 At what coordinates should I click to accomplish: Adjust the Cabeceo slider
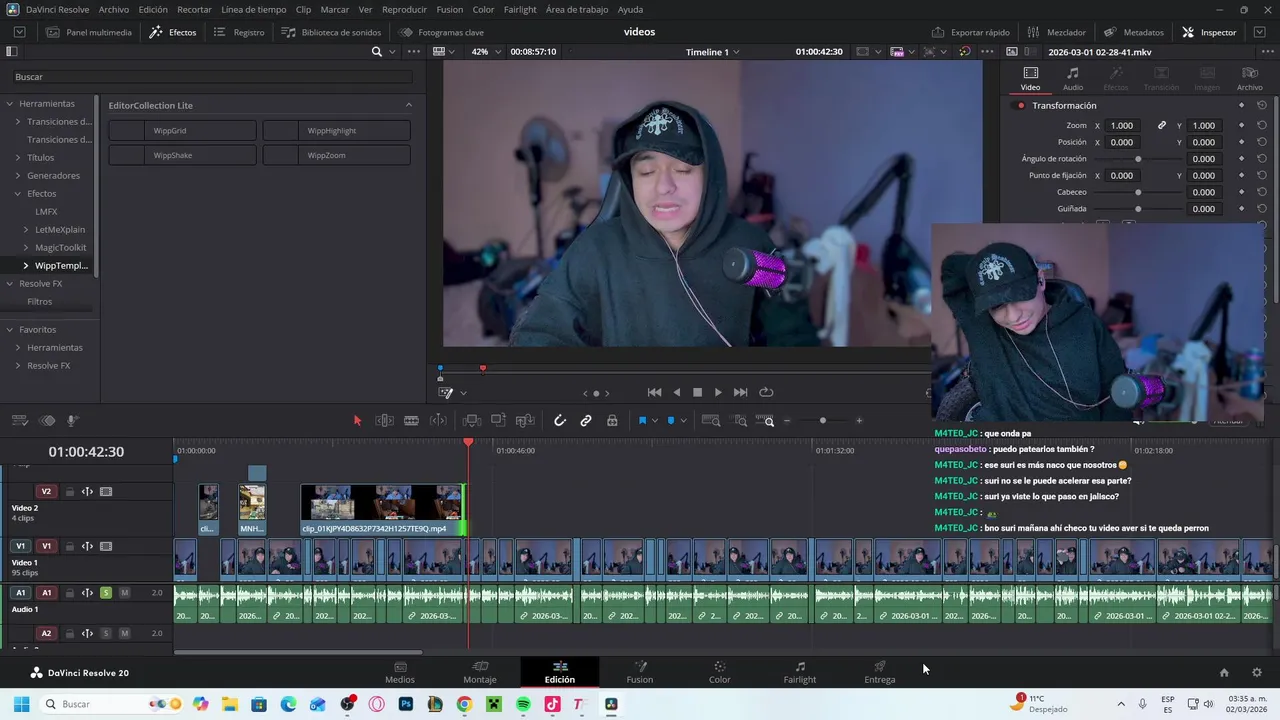pyautogui.click(x=1138, y=192)
